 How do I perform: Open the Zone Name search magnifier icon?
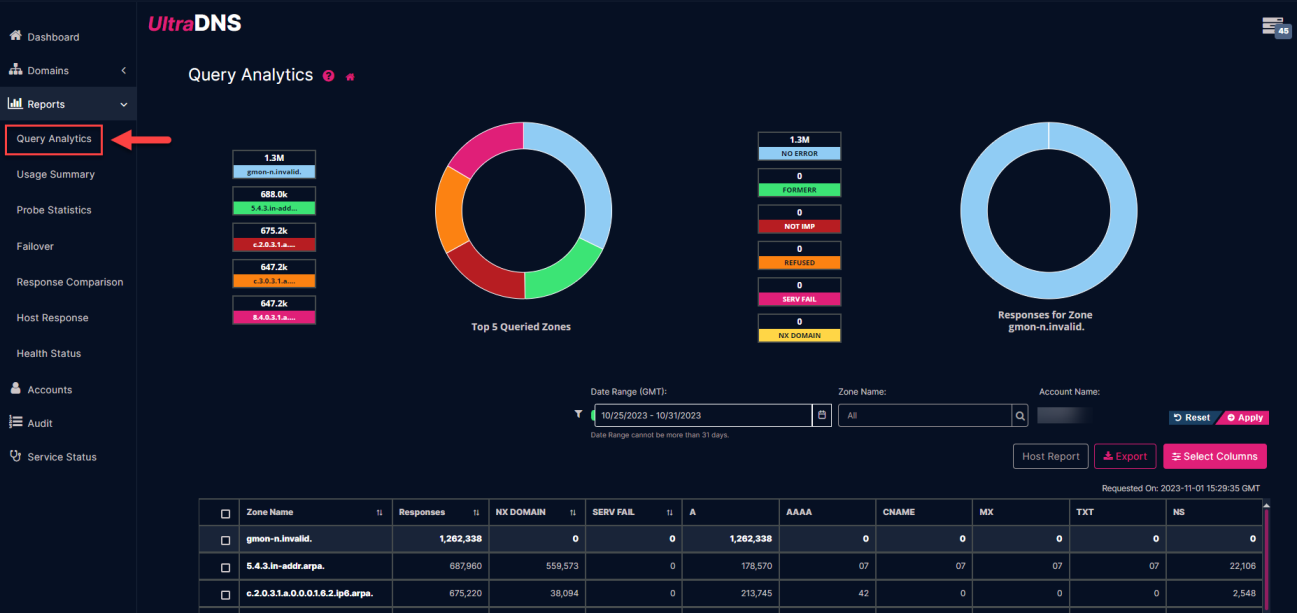[x=1018, y=414]
